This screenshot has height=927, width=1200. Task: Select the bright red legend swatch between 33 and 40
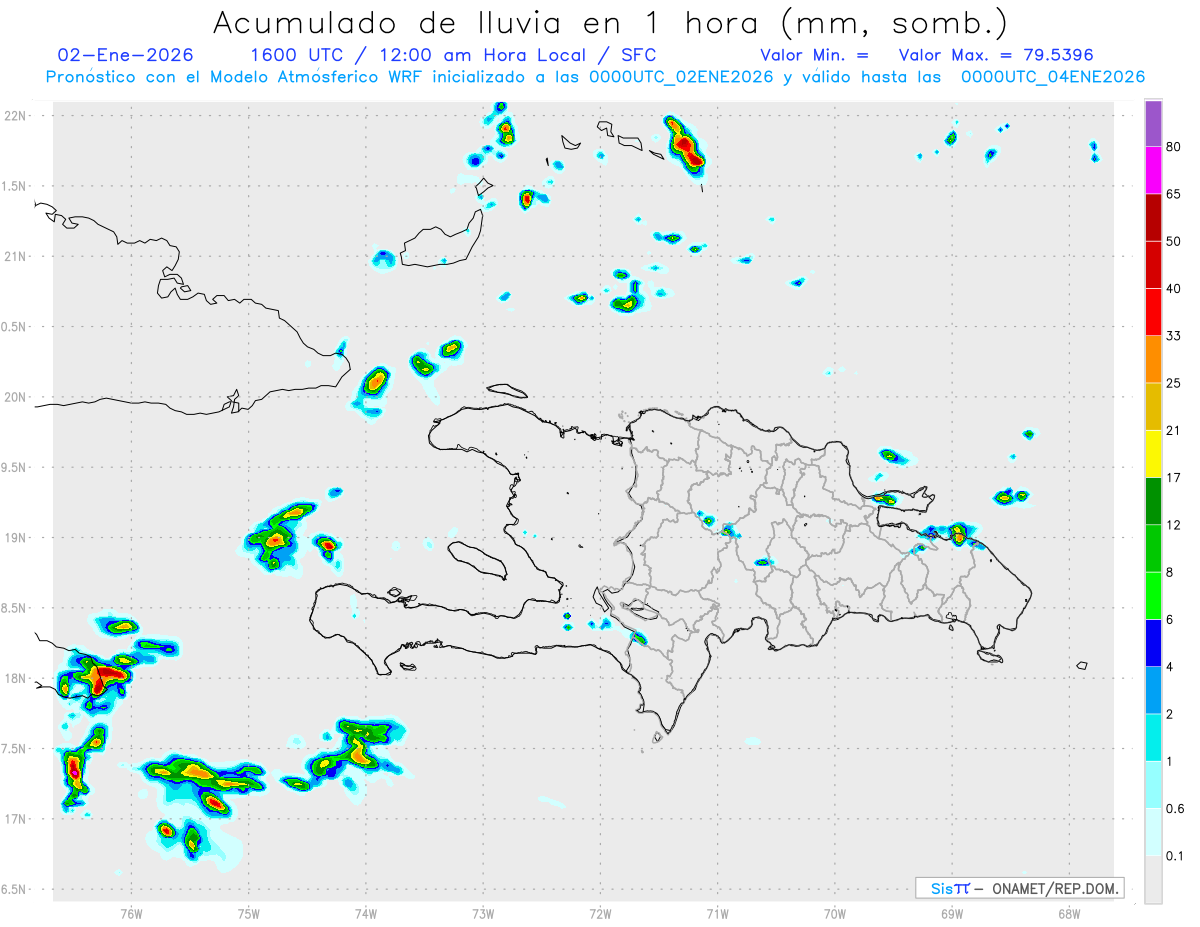tap(1153, 312)
